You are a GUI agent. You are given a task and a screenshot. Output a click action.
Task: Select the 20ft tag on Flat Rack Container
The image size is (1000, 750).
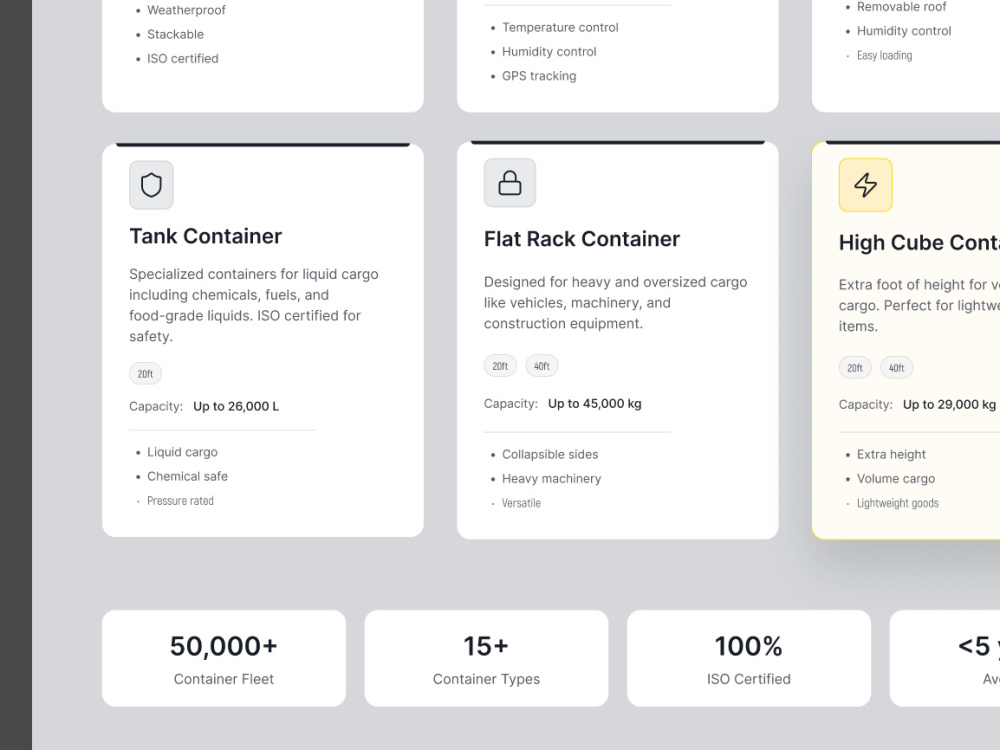point(500,366)
